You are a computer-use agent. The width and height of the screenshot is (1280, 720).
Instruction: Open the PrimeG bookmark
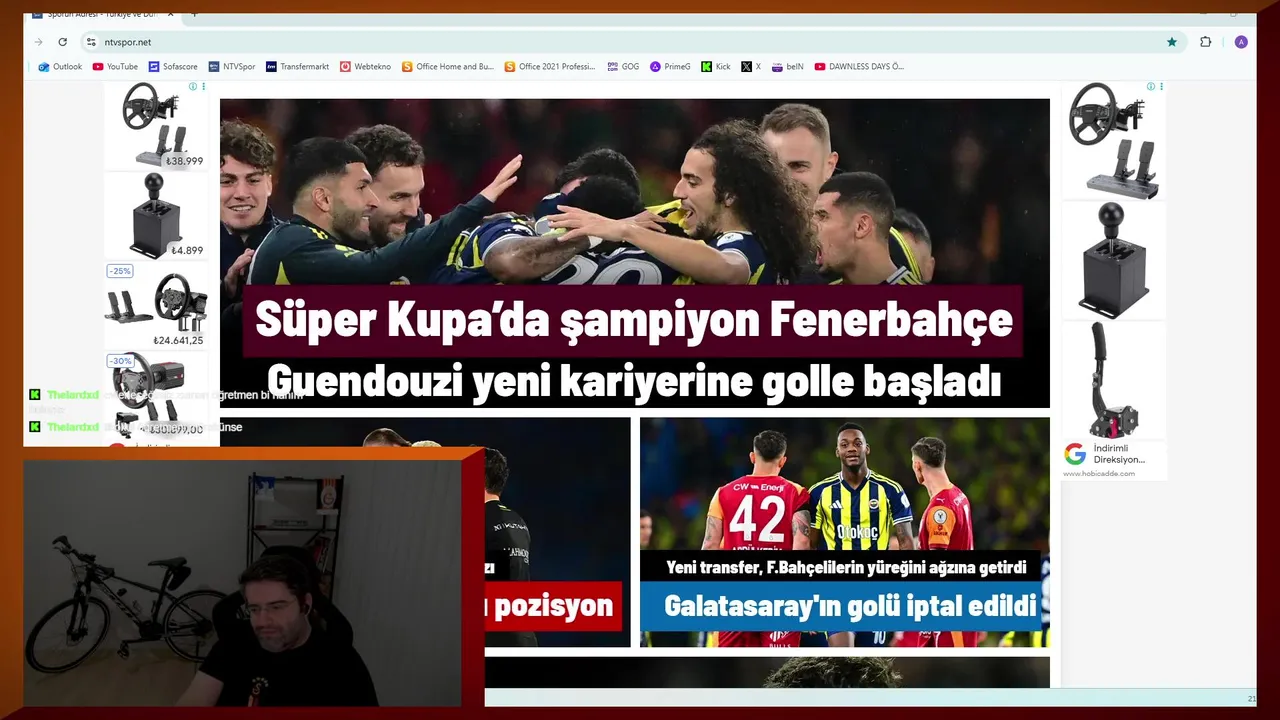click(670, 67)
